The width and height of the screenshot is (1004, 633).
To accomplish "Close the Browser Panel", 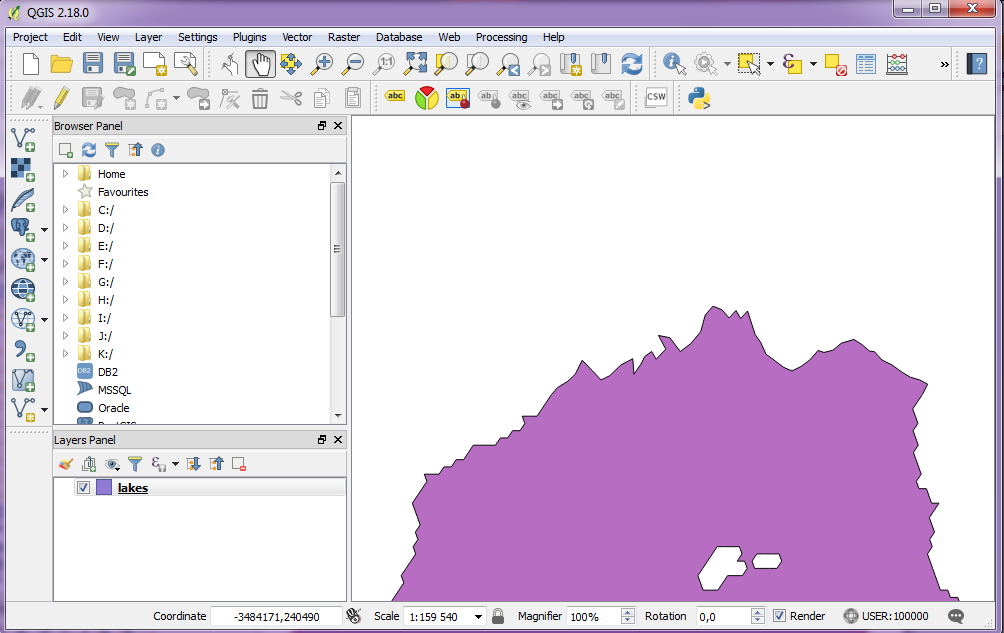I will (x=338, y=125).
